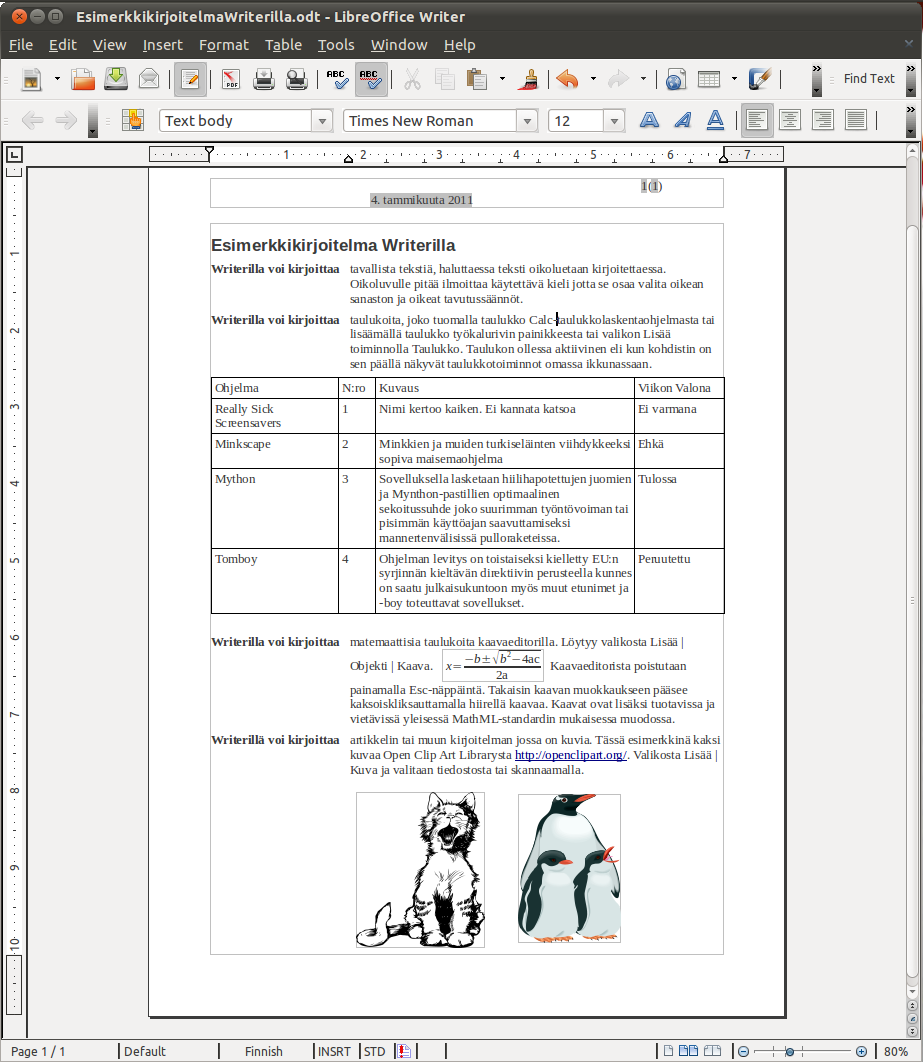Expand formatting toolbar overflow chevron

click(x=910, y=121)
